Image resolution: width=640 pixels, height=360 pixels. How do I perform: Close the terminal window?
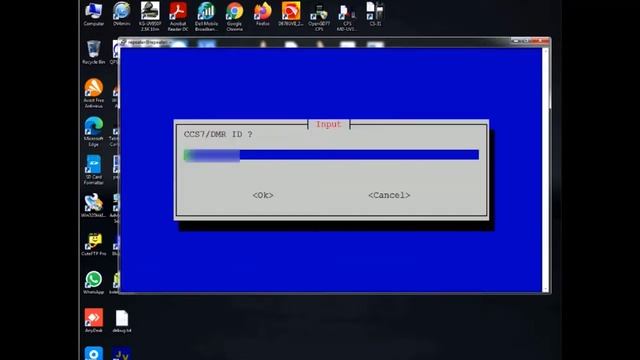[x=541, y=41]
